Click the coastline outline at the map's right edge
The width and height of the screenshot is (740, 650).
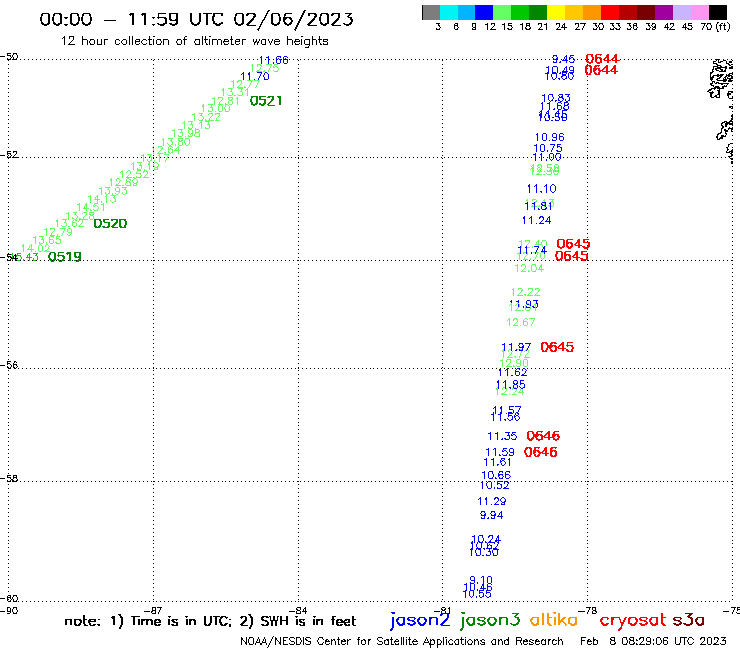tap(723, 110)
